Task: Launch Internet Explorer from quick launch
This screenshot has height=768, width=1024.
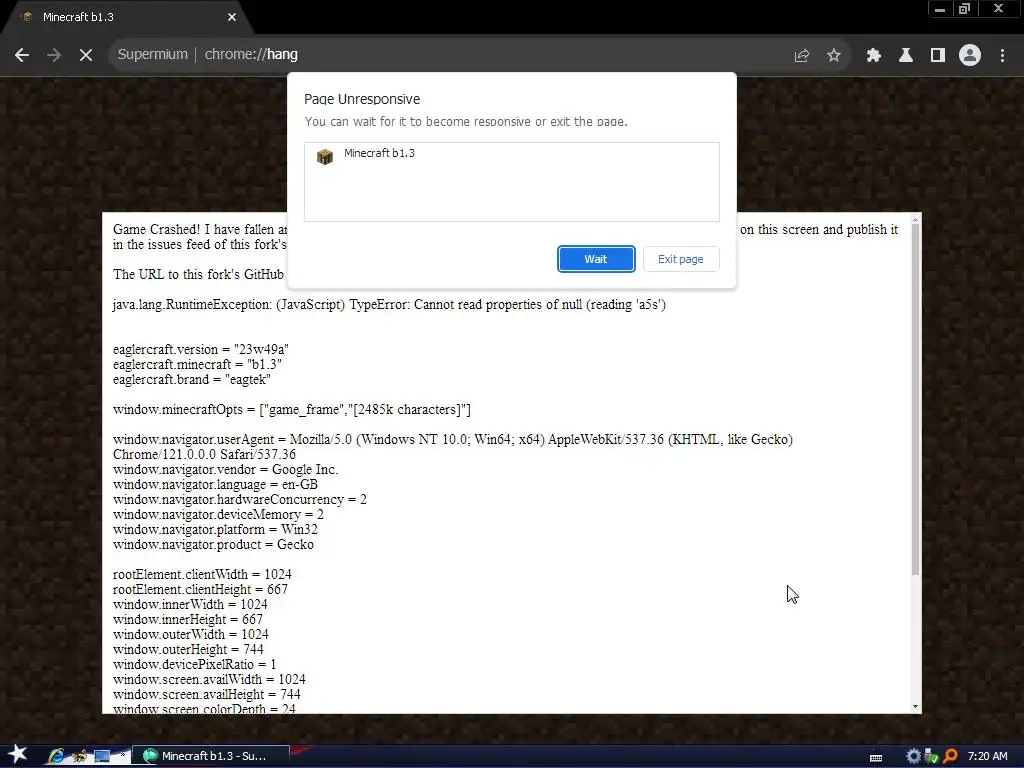Action: [57, 756]
